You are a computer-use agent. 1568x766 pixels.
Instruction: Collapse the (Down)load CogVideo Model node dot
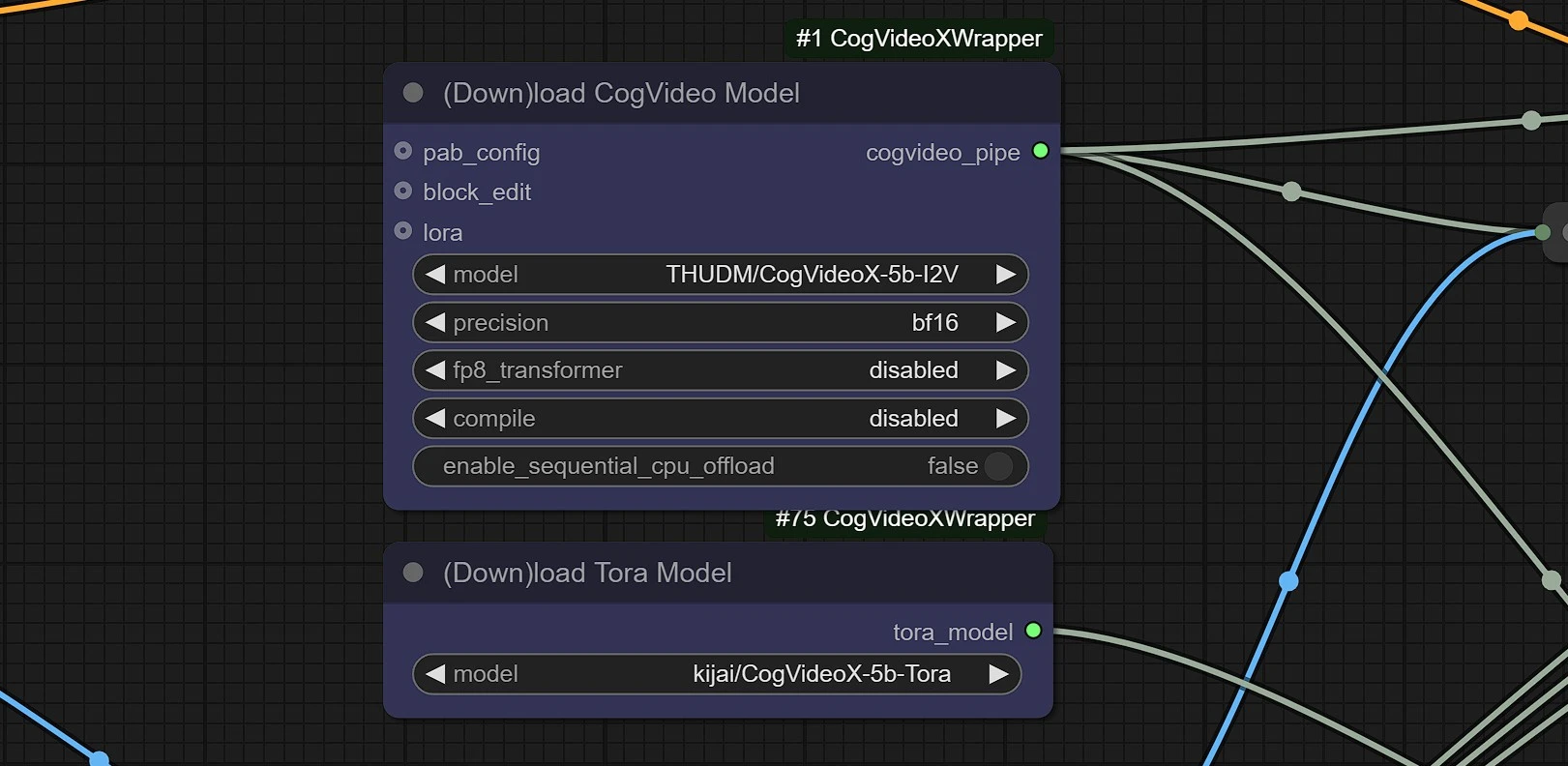(x=413, y=93)
